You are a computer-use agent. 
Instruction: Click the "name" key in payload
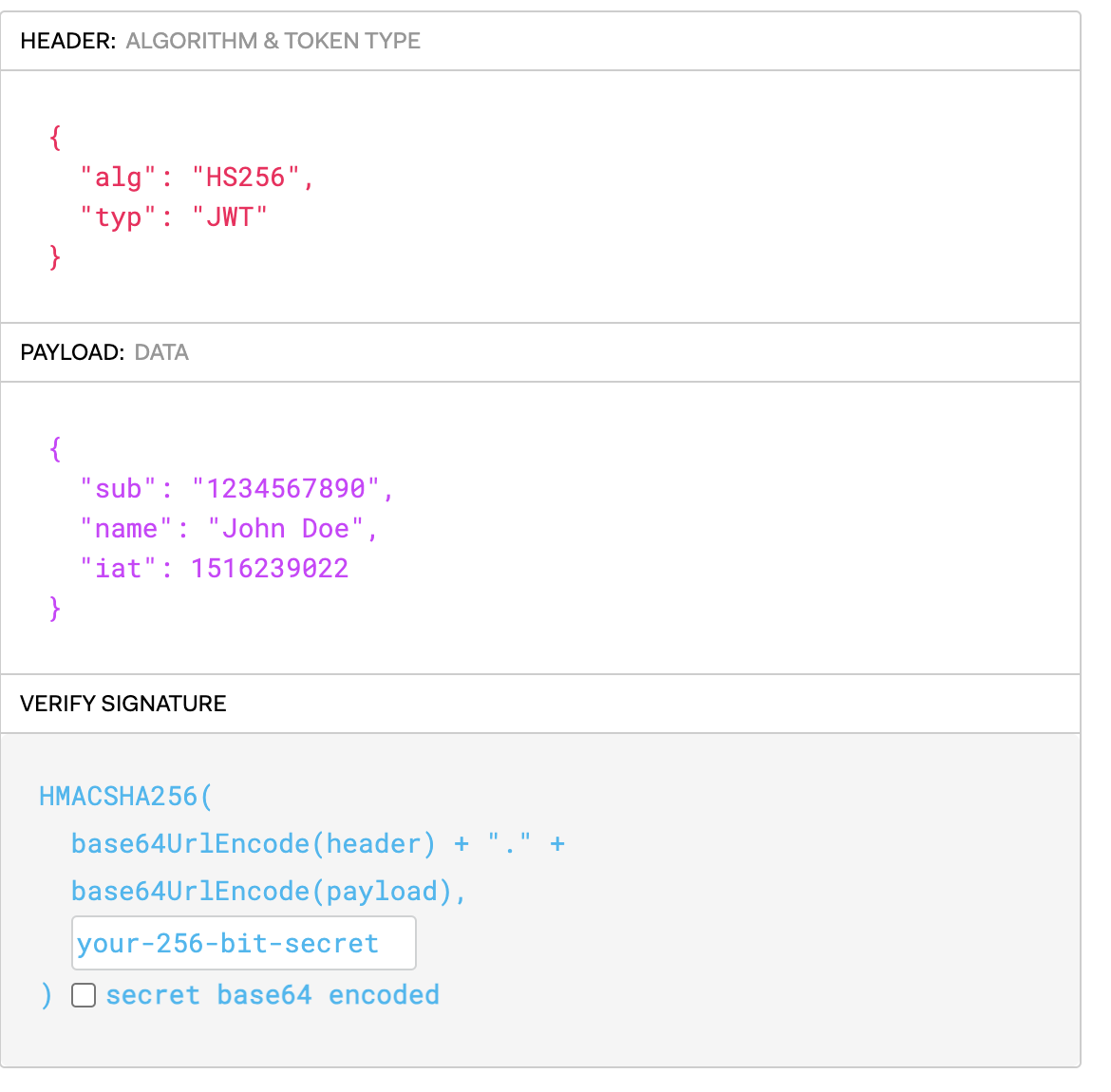click(125, 528)
